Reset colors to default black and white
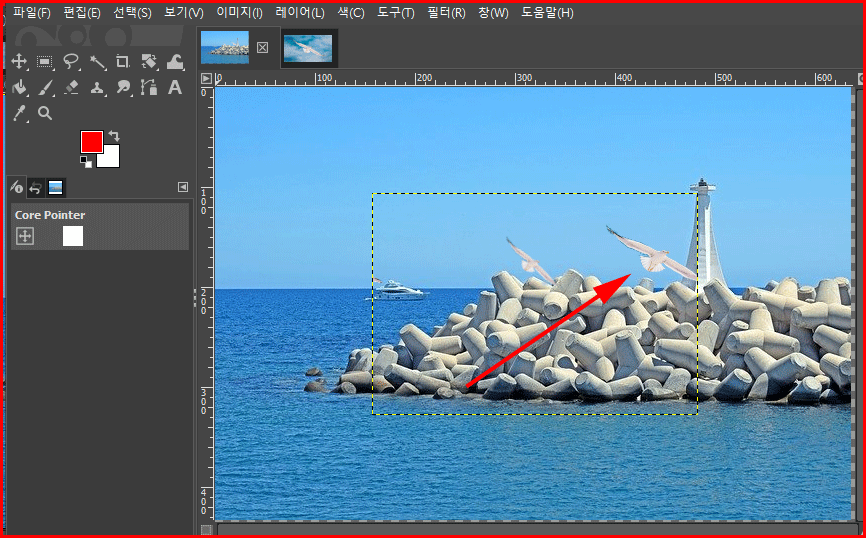This screenshot has width=866, height=538. click(86, 162)
